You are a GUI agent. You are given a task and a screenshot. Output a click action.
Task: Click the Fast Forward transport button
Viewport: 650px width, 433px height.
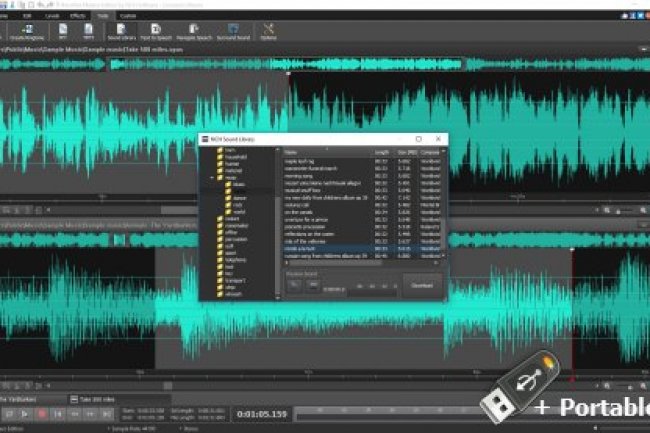[90, 414]
